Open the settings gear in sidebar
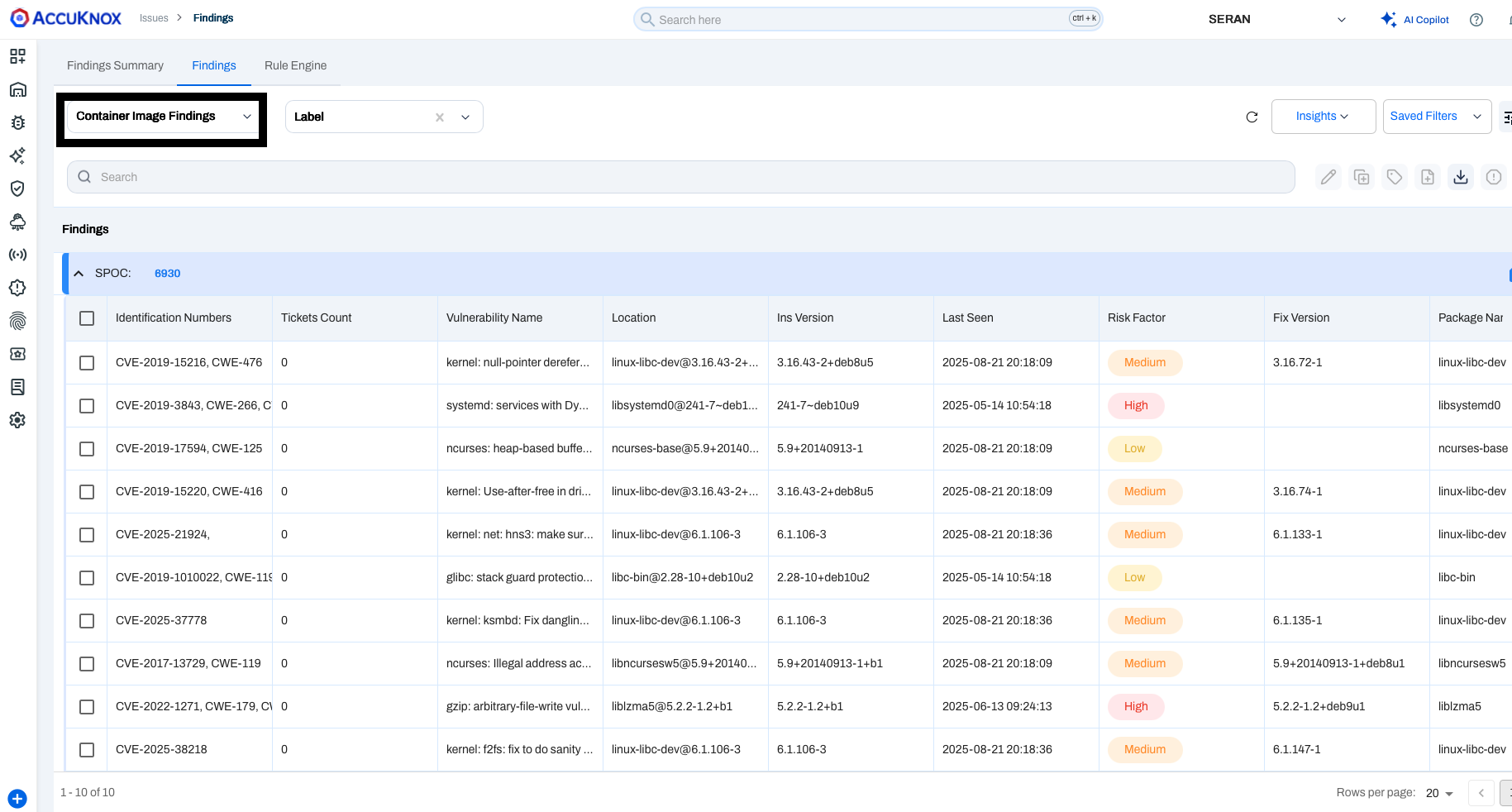Viewport: 1512px width, 812px height. tap(17, 420)
